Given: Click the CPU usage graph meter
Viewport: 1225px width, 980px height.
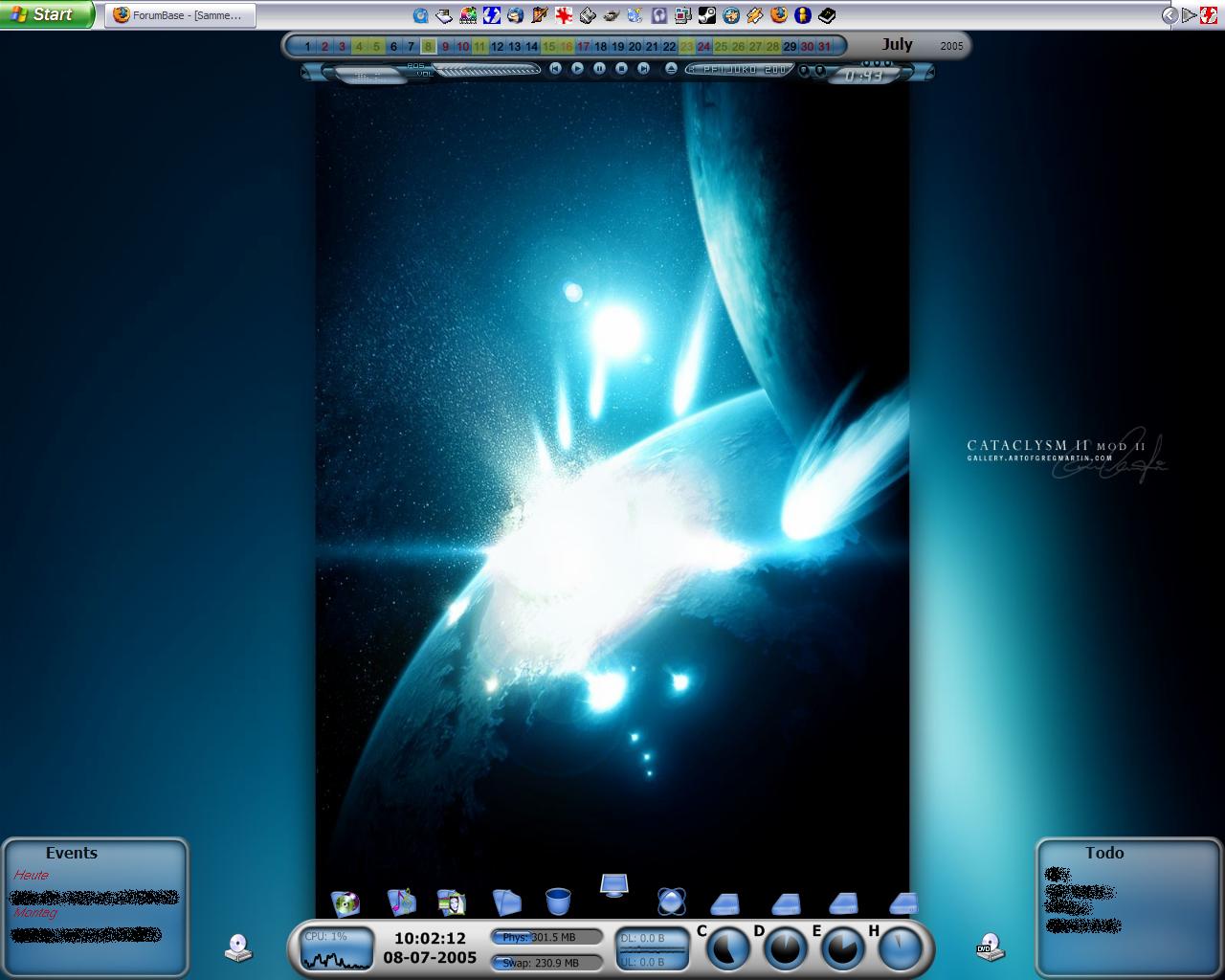Looking at the screenshot, I should point(337,948).
